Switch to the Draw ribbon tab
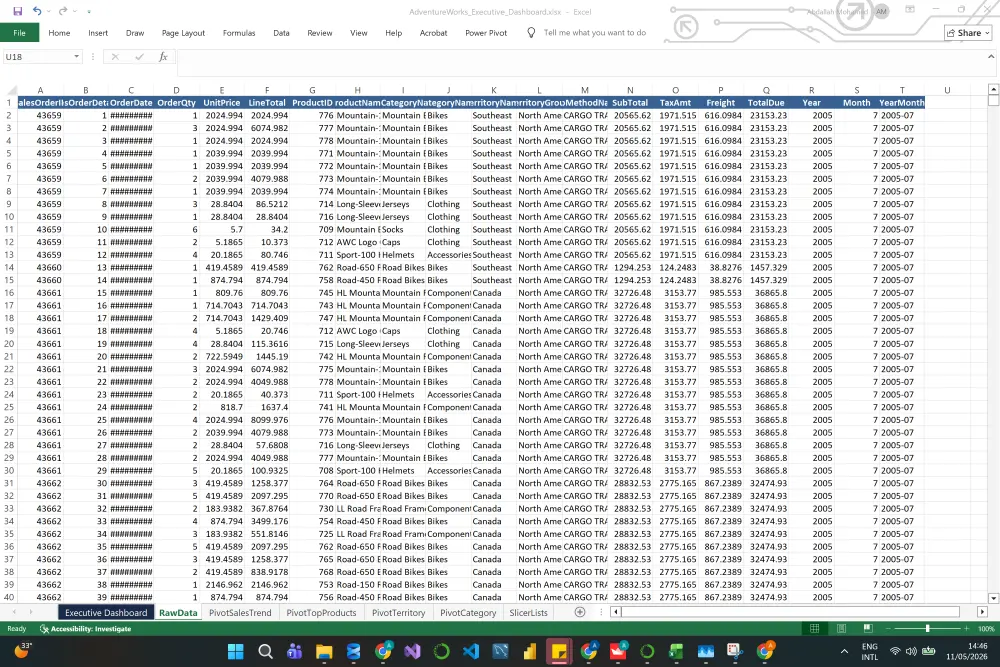 point(135,33)
